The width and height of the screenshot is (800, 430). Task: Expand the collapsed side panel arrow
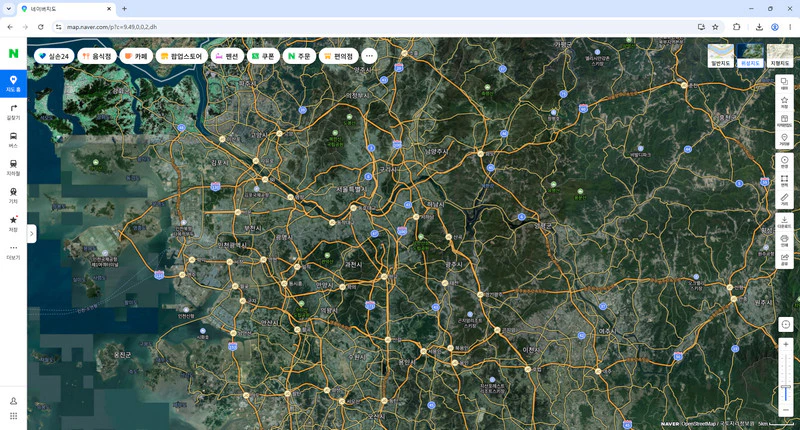point(32,234)
